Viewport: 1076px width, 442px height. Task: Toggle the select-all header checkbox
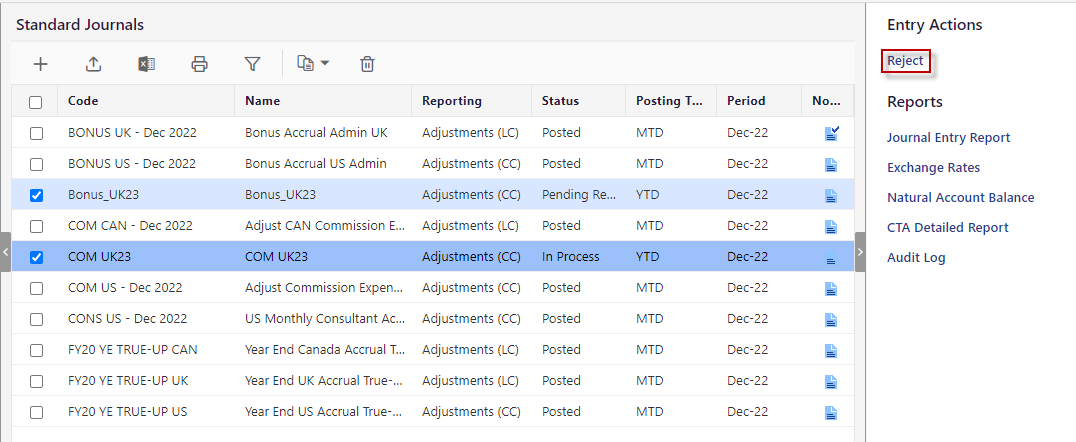click(36, 102)
